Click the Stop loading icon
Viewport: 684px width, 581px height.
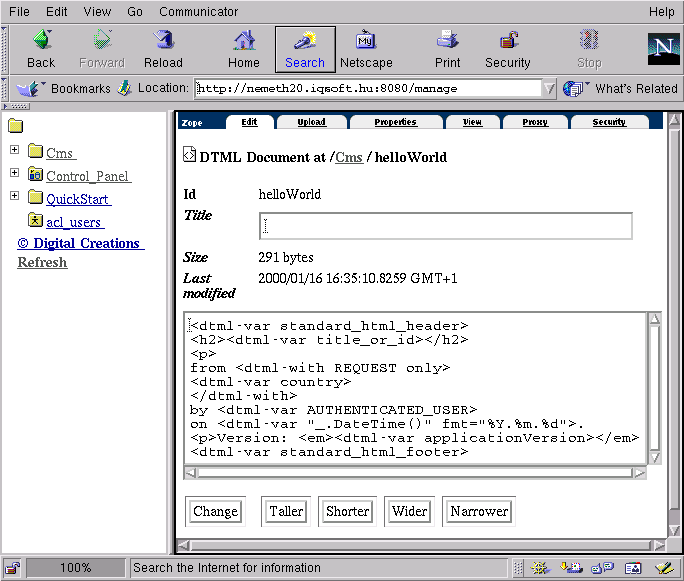(x=589, y=40)
